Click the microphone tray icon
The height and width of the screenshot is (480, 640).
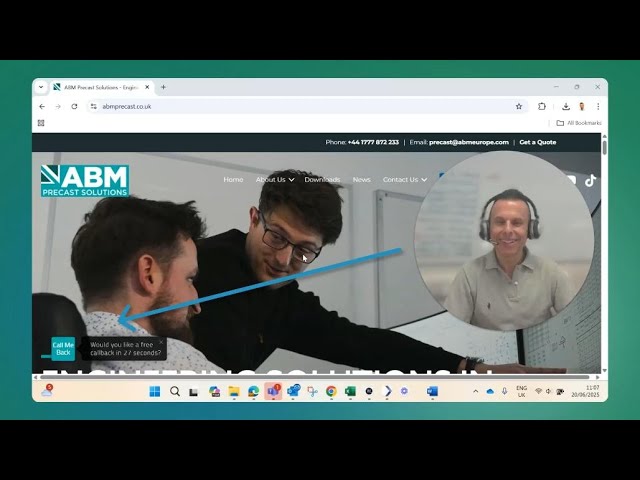pyautogui.click(x=504, y=391)
